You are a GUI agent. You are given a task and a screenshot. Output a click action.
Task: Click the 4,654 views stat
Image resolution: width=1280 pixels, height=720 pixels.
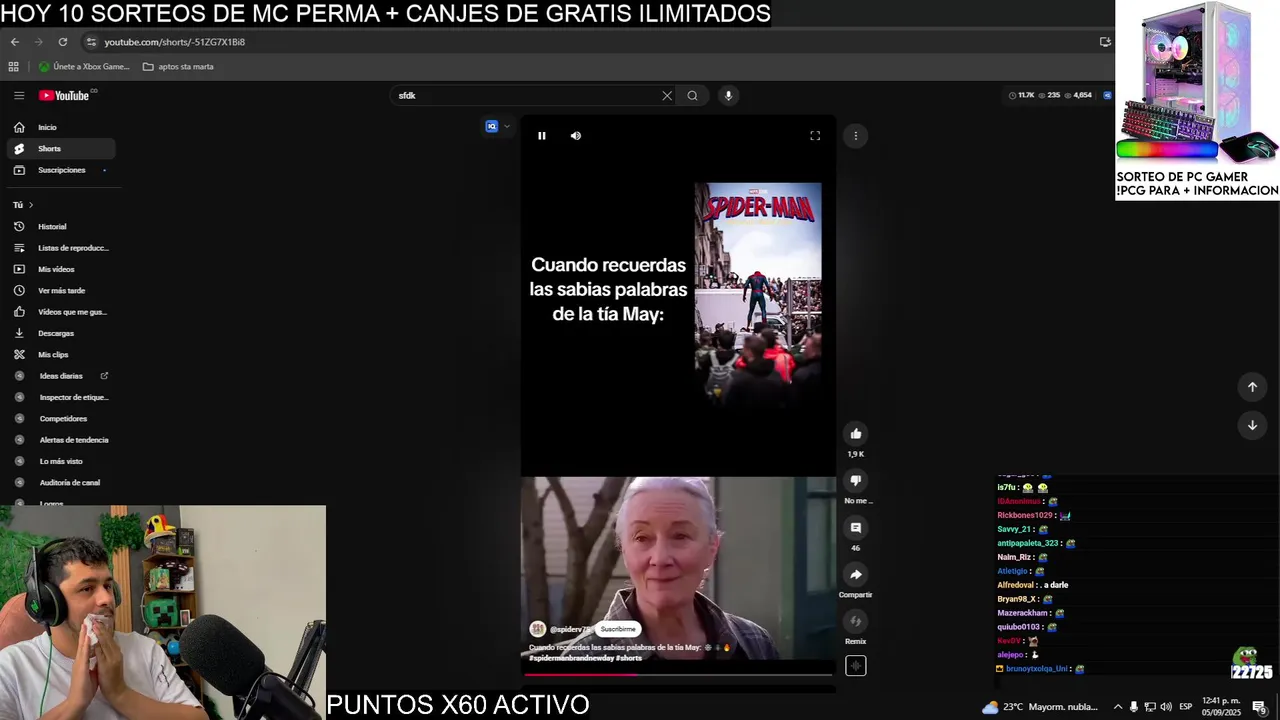1079,95
